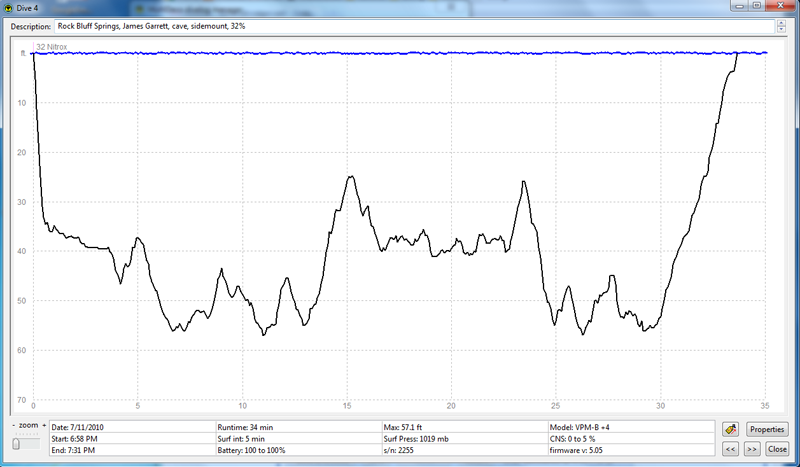Click the zoom slider thumb
Image resolution: width=800 pixels, height=467 pixels.
[16, 444]
